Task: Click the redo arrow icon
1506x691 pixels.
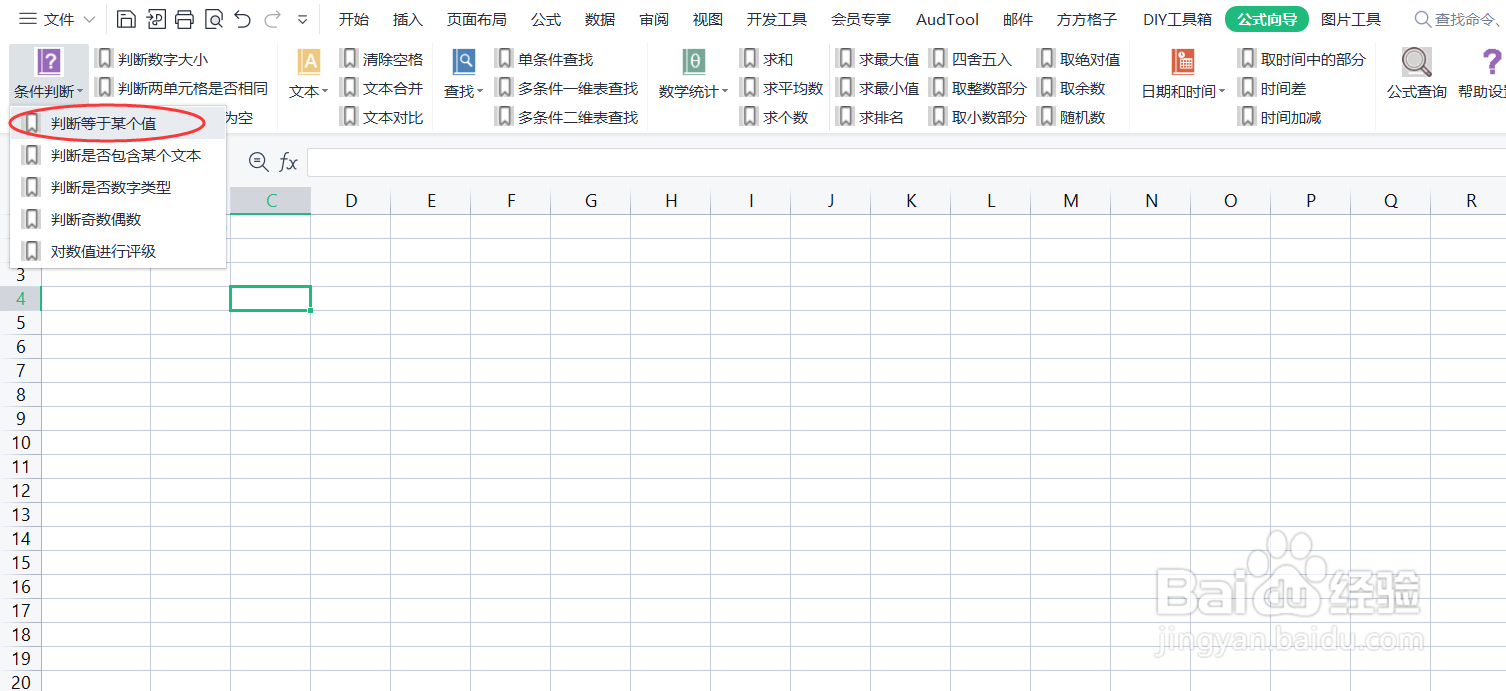Action: (272, 19)
